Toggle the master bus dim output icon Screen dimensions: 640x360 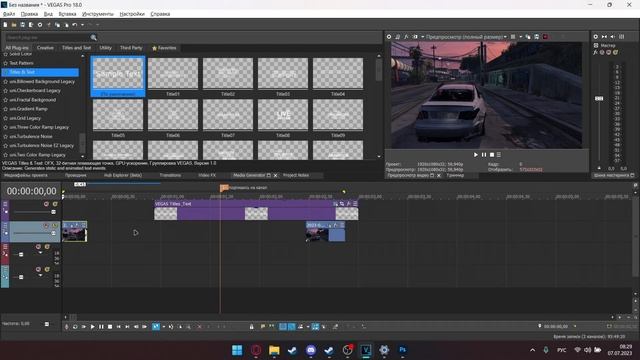(x=613, y=37)
